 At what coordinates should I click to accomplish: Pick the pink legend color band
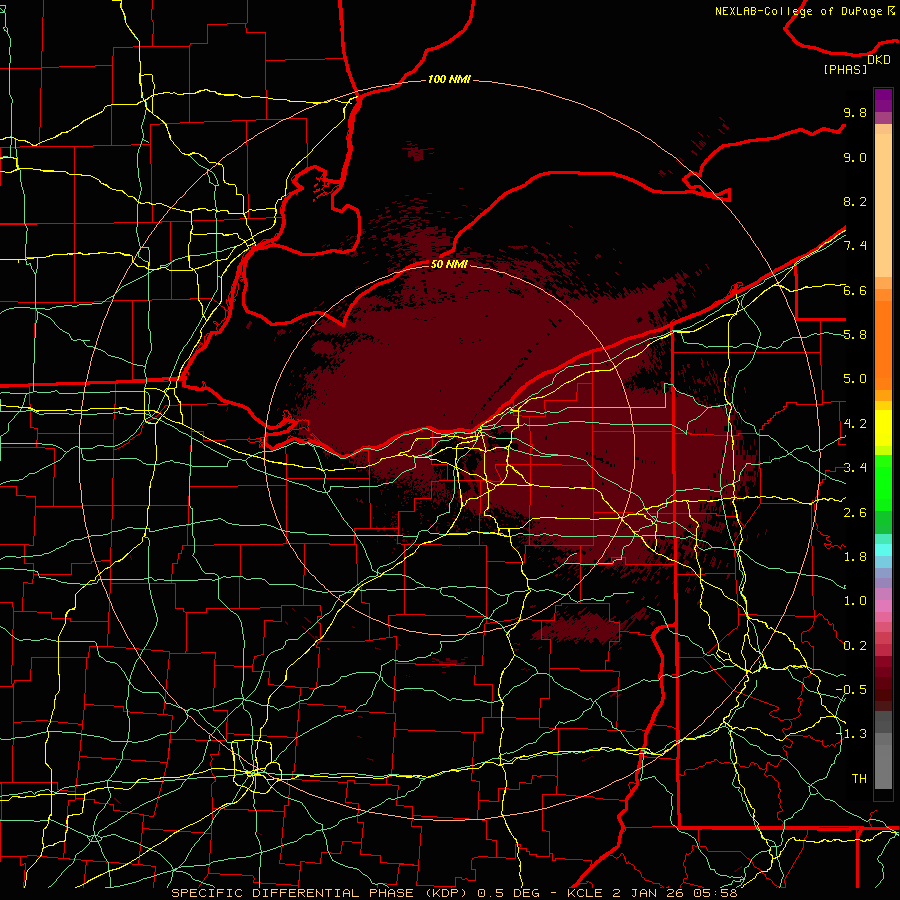[x=883, y=606]
